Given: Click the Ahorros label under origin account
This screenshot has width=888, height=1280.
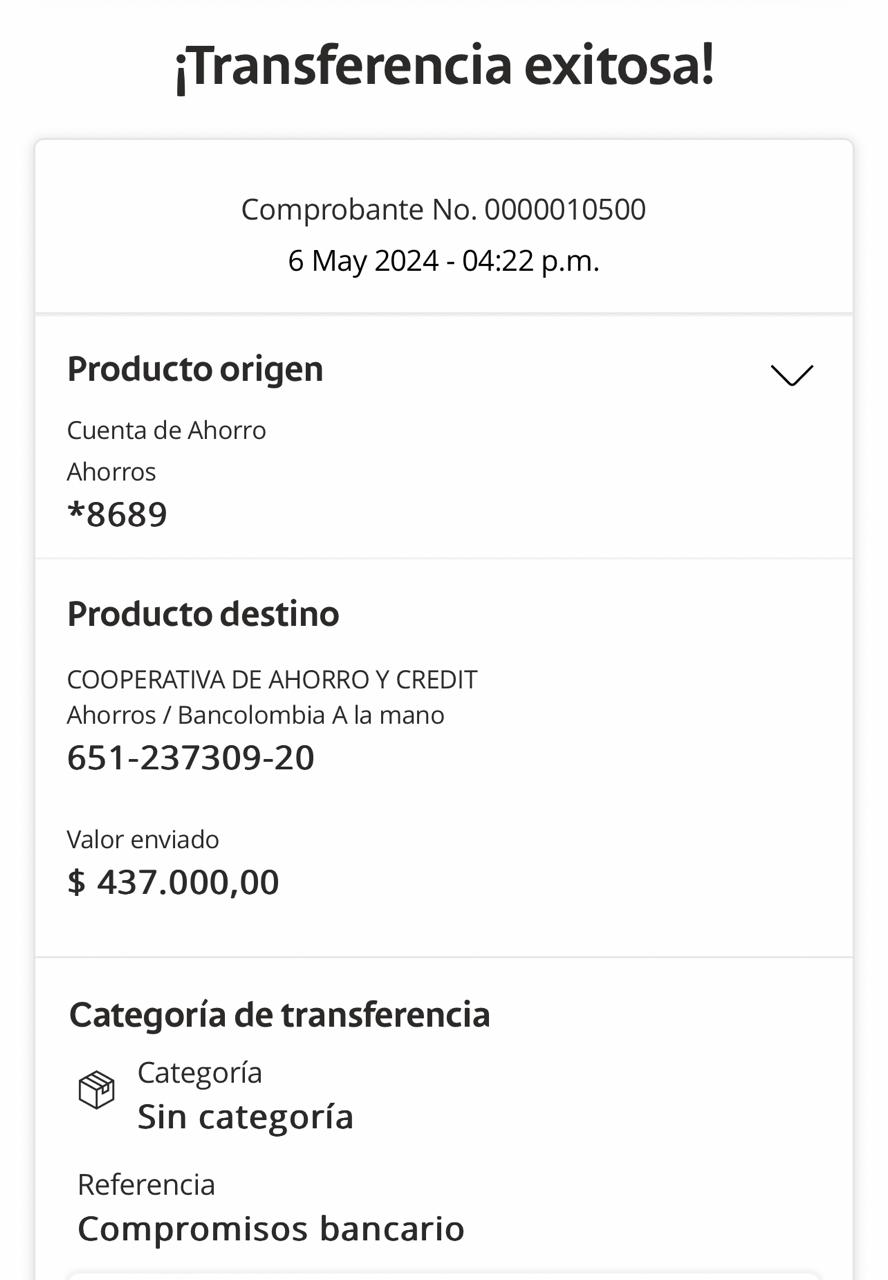Looking at the screenshot, I should point(111,471).
